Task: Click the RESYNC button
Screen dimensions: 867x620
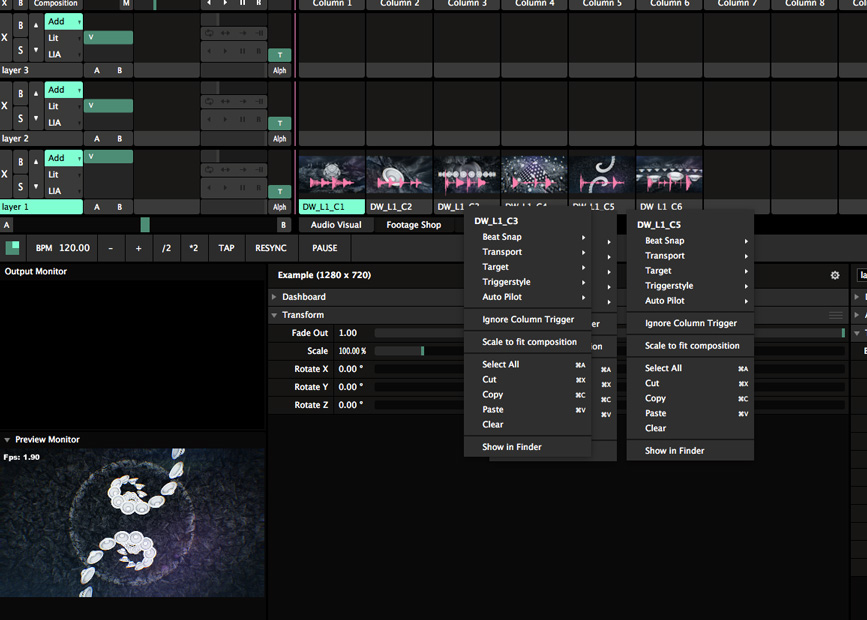Action: (271, 248)
